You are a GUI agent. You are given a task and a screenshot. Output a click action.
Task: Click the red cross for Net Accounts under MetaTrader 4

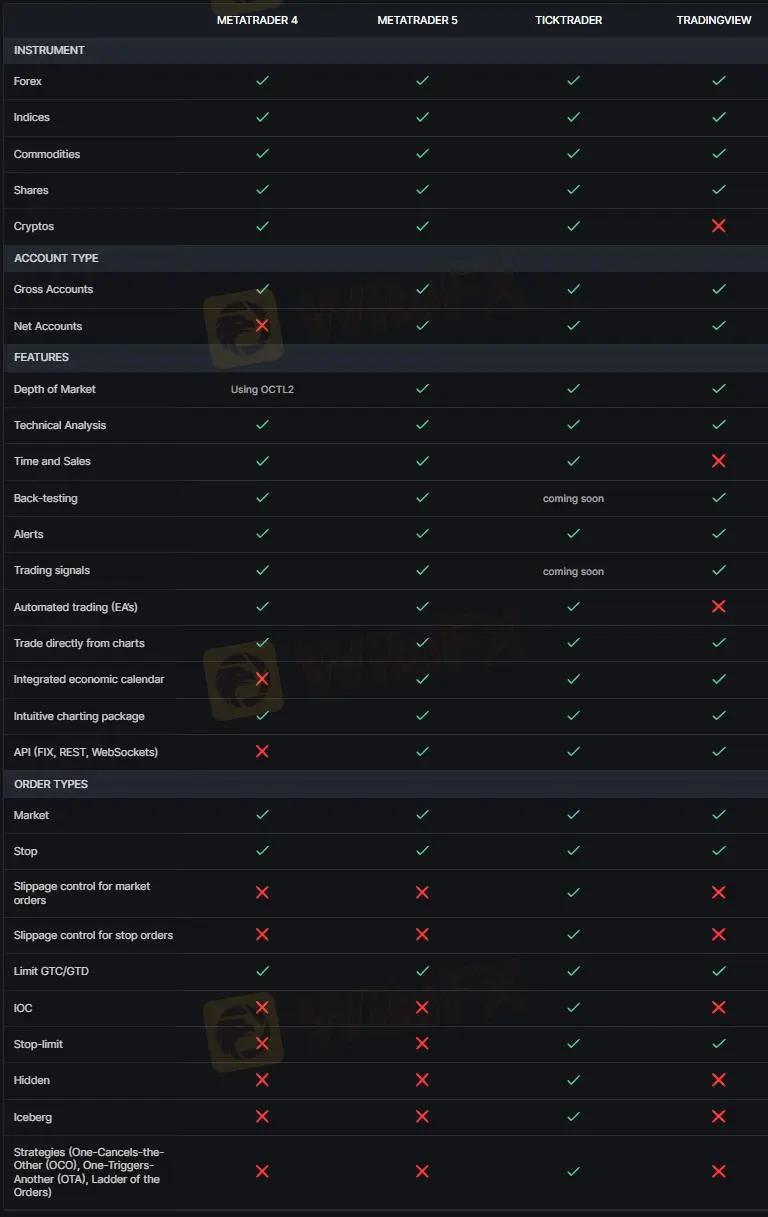(x=262, y=326)
